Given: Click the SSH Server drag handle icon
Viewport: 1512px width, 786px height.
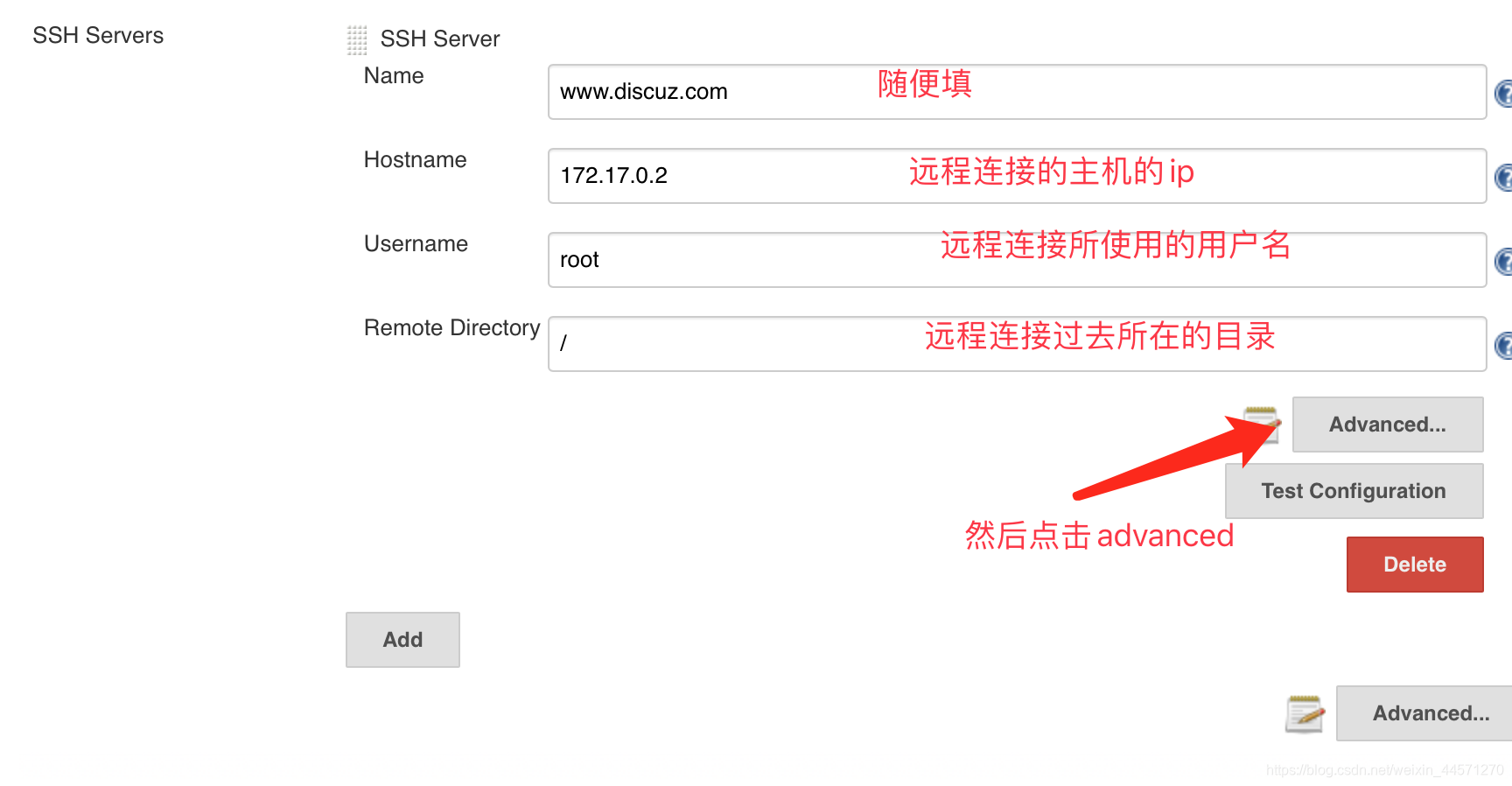Looking at the screenshot, I should point(357,39).
